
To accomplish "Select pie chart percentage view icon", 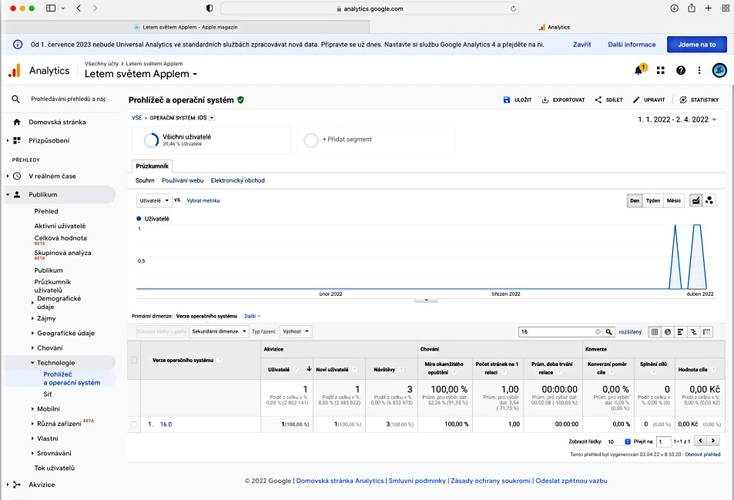I will 668,331.
